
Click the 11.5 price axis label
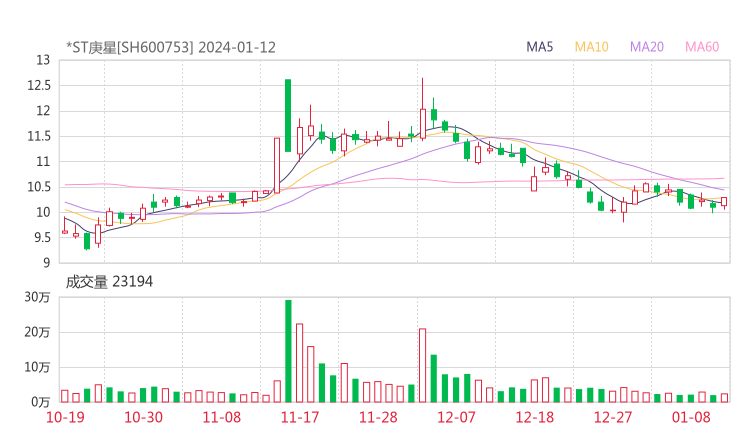click(39, 136)
